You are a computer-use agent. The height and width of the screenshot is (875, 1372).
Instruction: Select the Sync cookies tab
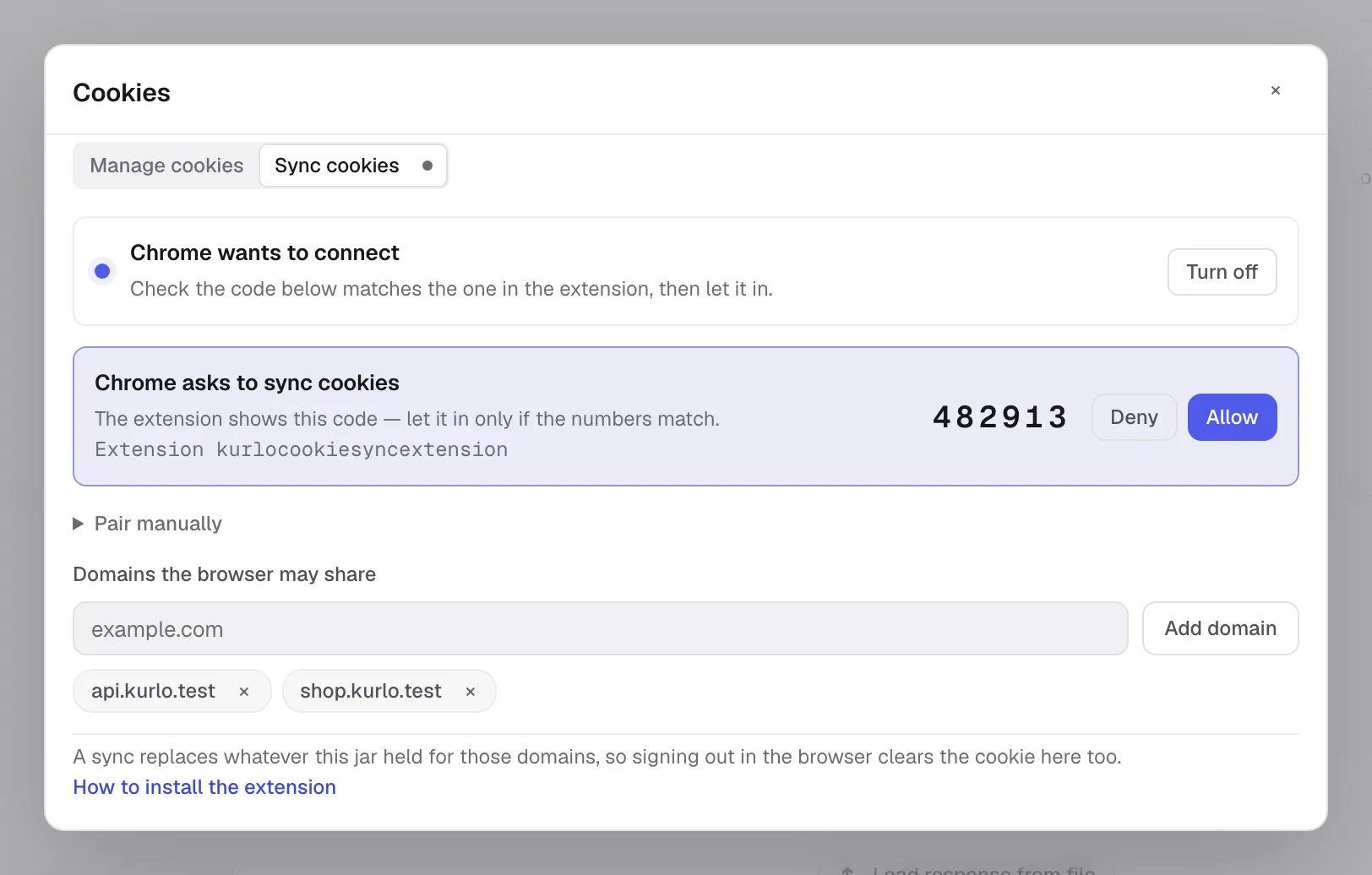353,166
